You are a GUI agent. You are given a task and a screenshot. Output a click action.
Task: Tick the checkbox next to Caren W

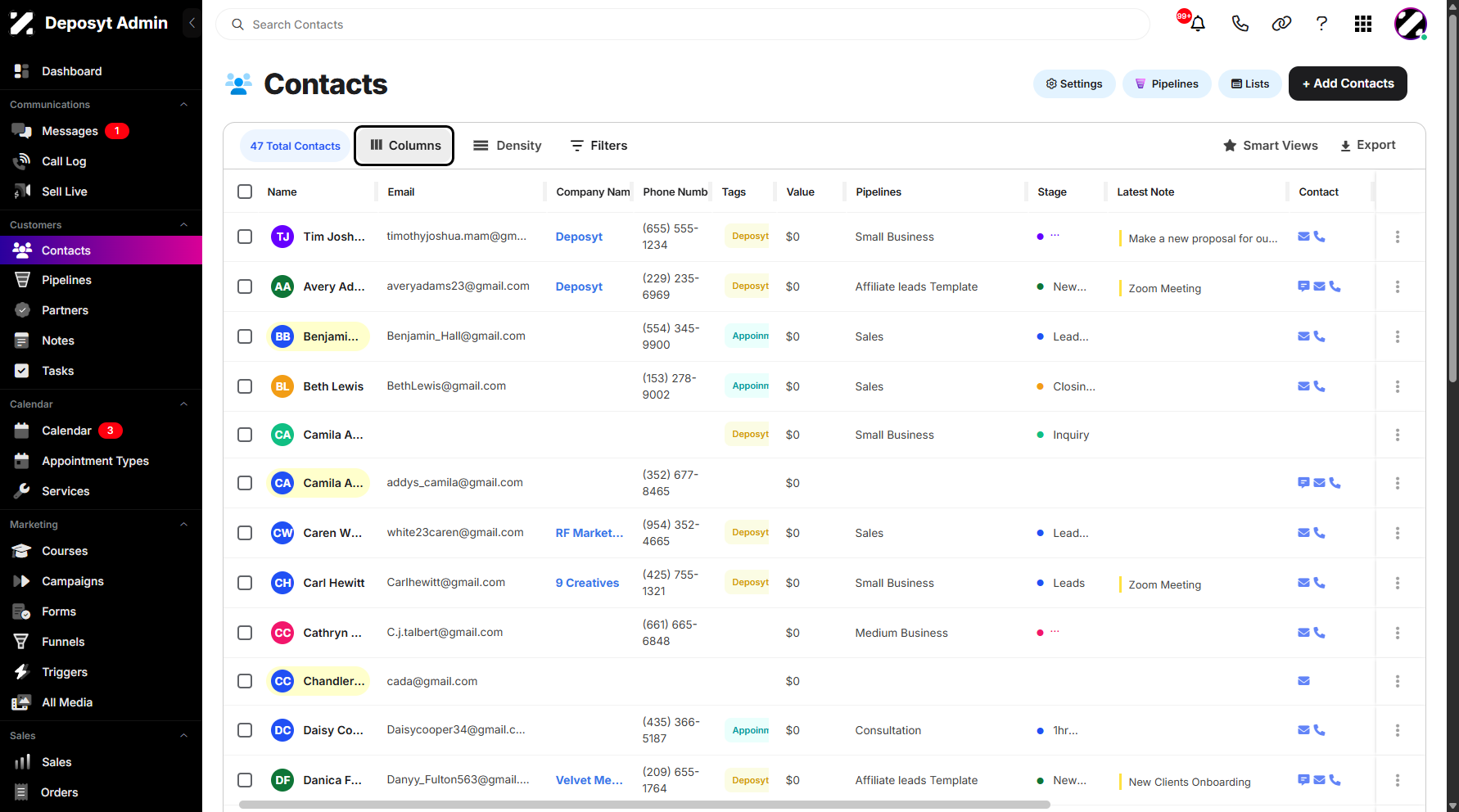click(x=245, y=533)
